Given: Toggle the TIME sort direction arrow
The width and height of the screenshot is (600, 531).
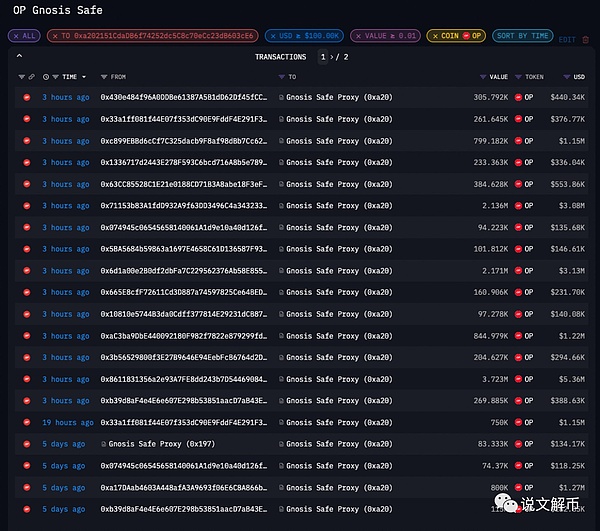Looking at the screenshot, I should pos(84,77).
